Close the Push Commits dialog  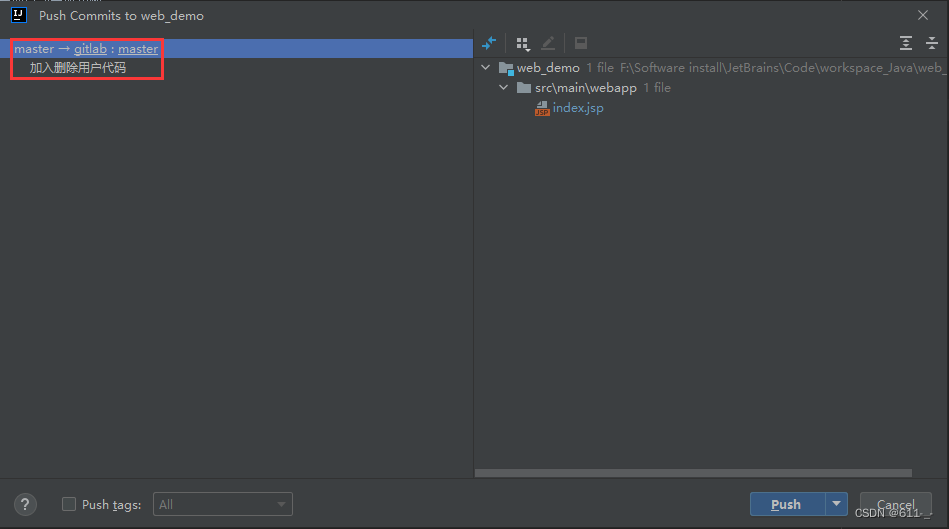click(x=922, y=15)
